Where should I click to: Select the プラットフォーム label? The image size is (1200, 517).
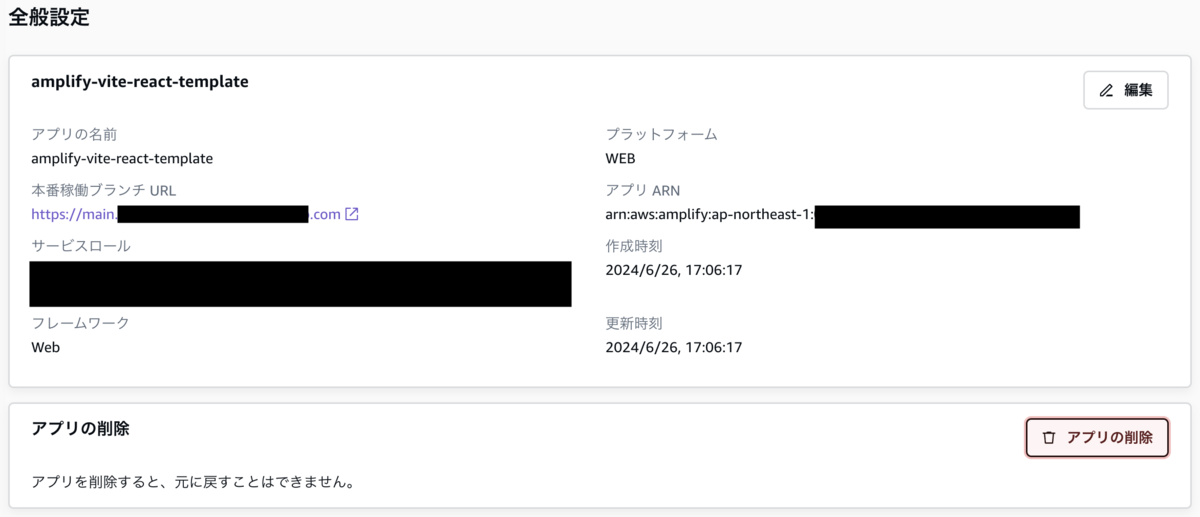point(662,134)
